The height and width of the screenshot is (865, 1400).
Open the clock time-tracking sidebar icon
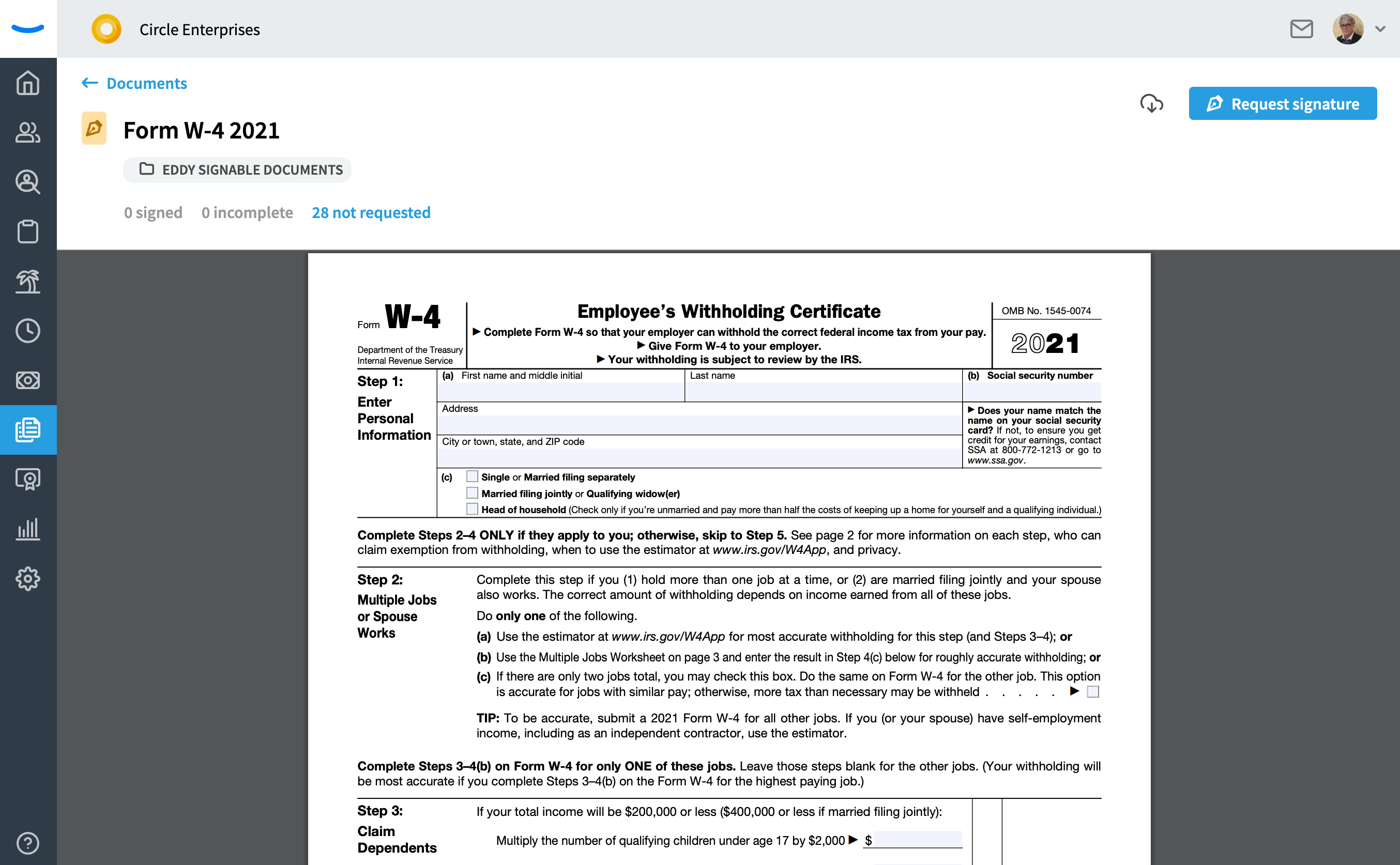[x=27, y=331]
